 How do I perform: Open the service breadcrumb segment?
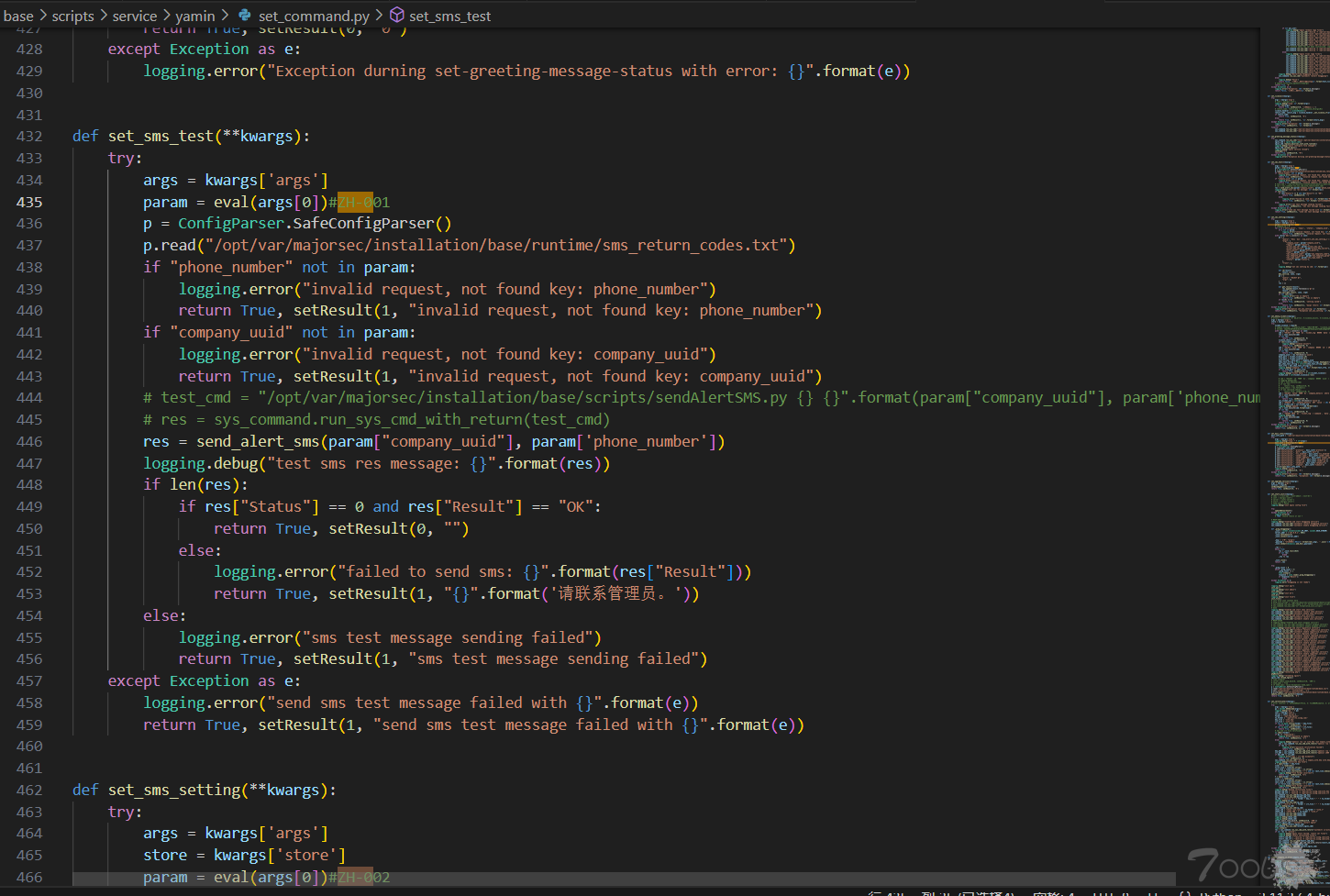[x=135, y=16]
